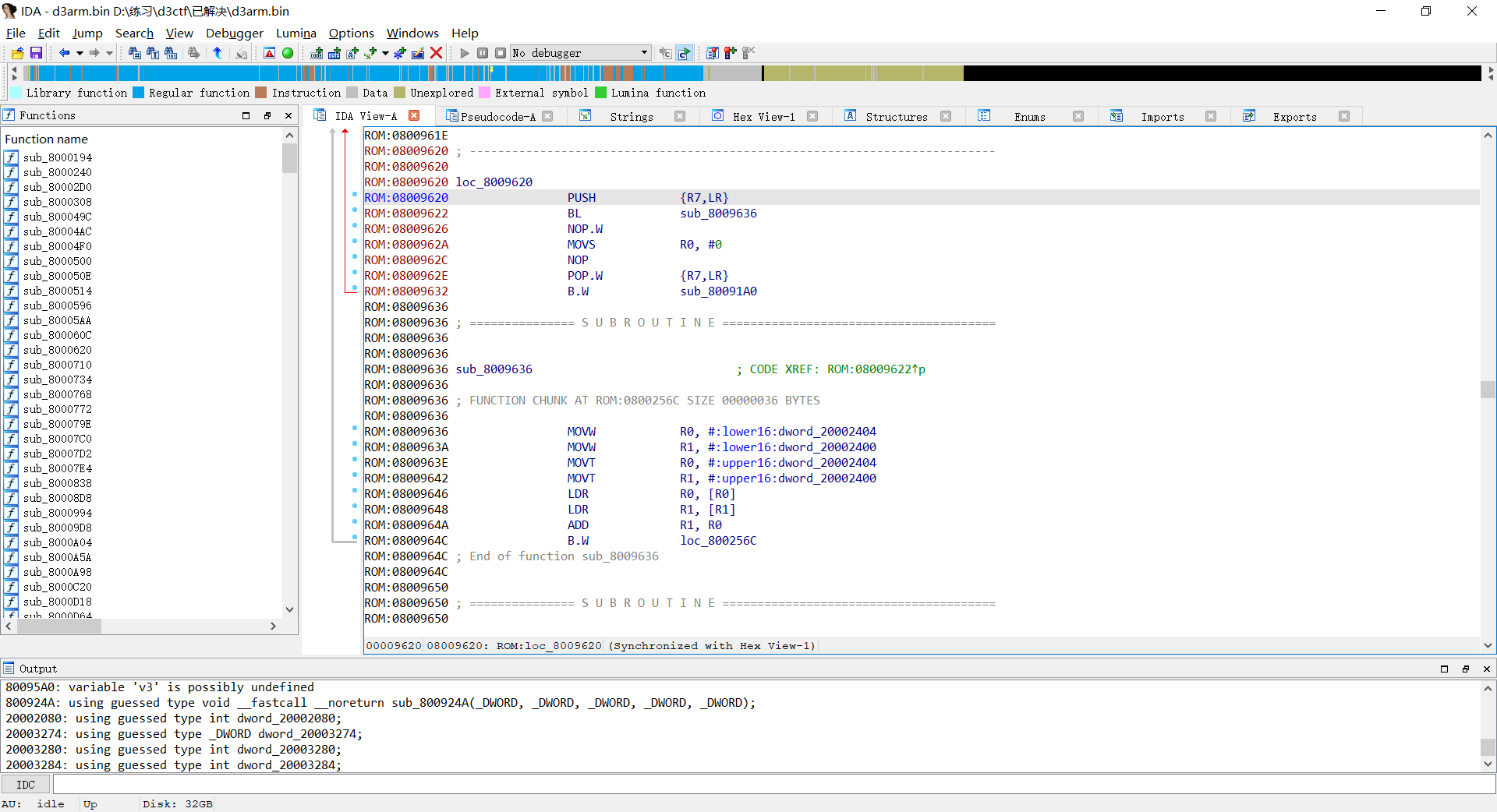Jump forward with the gray right arrow
This screenshot has width=1497, height=812.
click(x=94, y=53)
